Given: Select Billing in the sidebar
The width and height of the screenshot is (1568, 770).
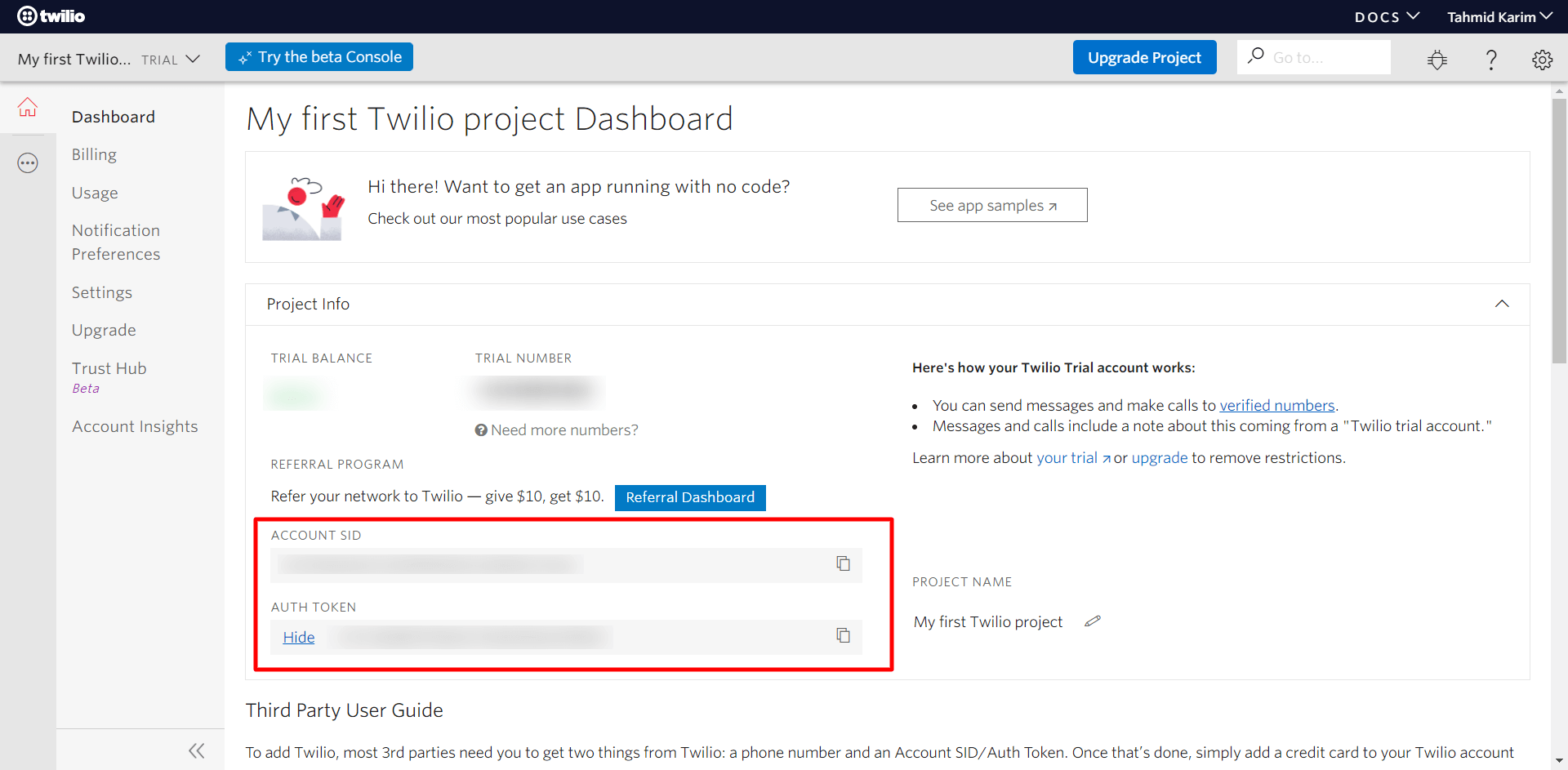Looking at the screenshot, I should (x=94, y=154).
